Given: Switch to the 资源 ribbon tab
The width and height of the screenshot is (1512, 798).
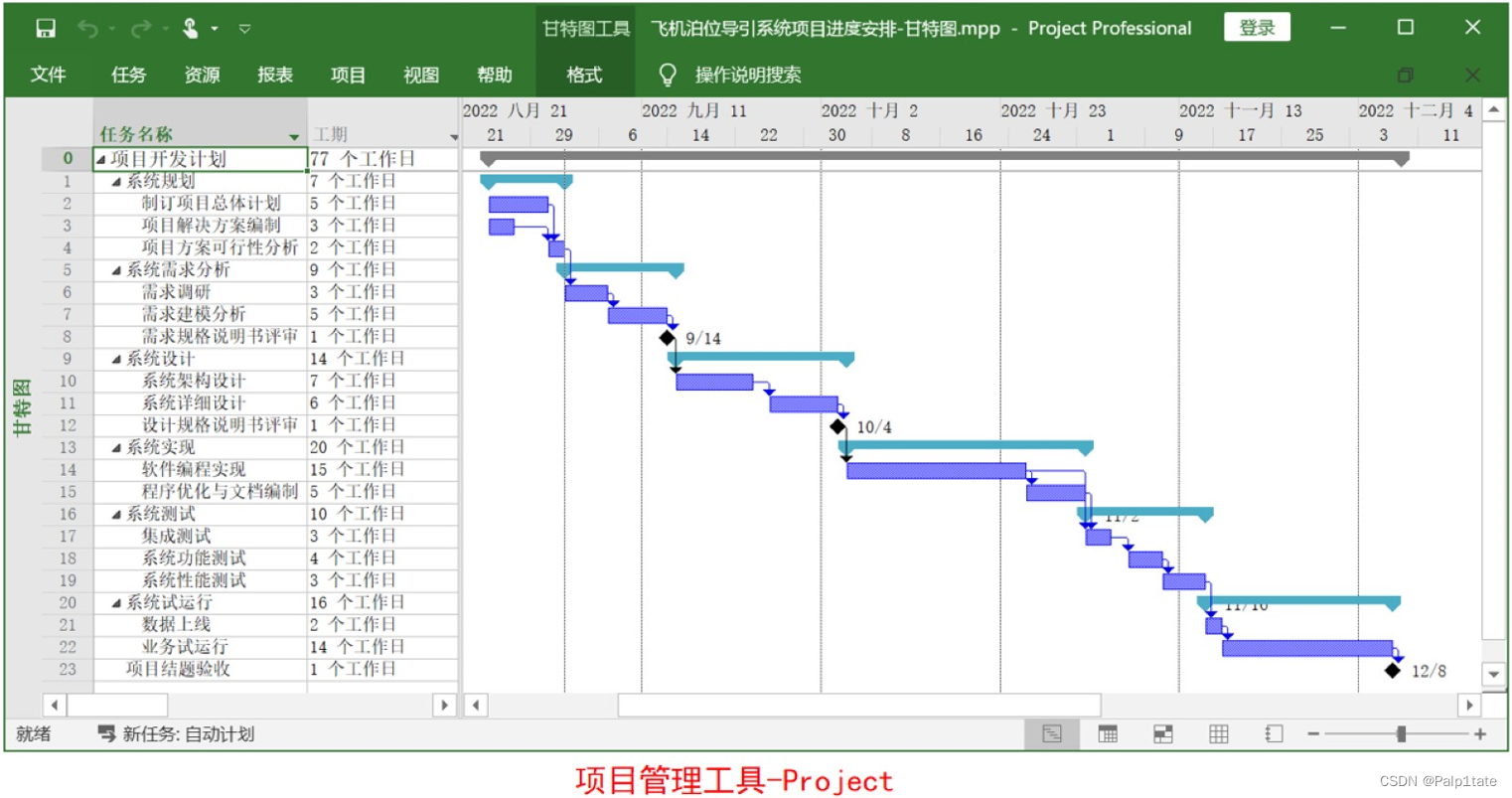Looking at the screenshot, I should tap(202, 75).
